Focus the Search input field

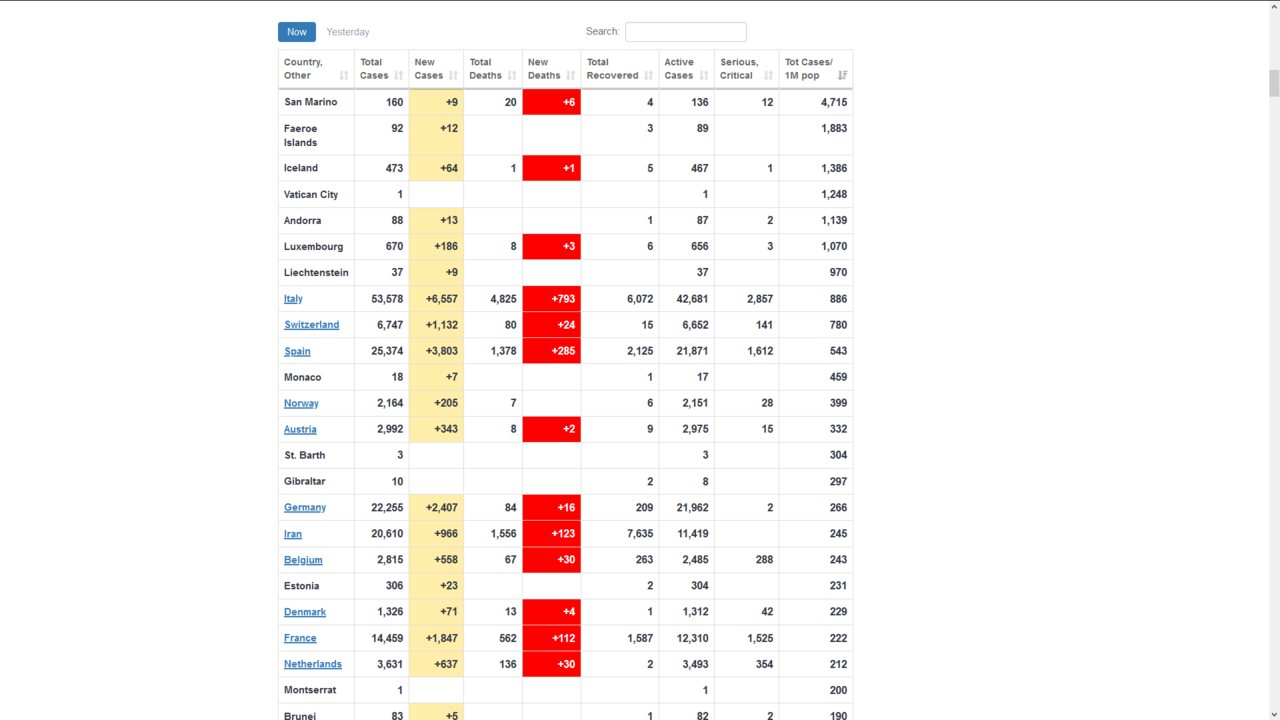pos(686,32)
